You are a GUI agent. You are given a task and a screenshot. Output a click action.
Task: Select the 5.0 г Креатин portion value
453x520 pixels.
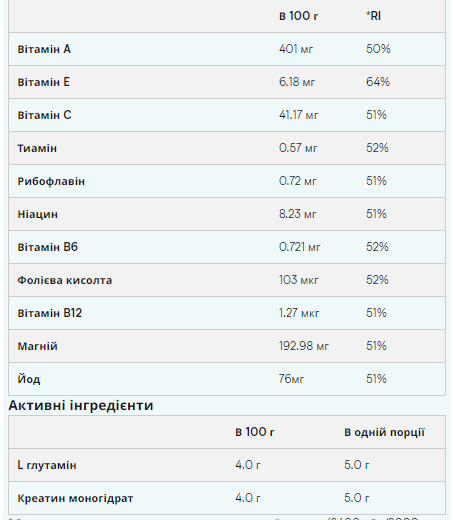(x=357, y=498)
